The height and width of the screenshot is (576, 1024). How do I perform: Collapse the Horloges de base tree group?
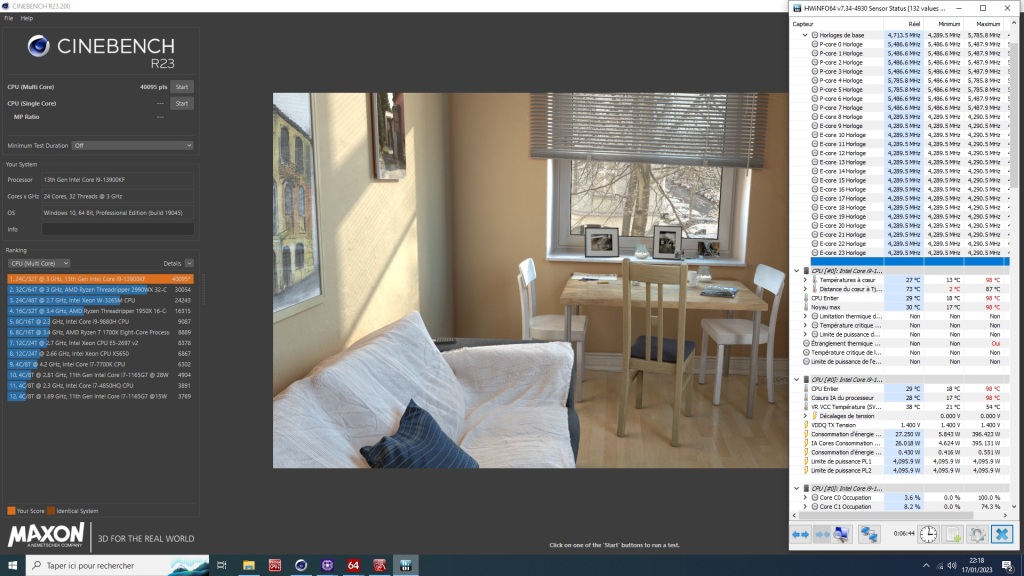tap(806, 35)
